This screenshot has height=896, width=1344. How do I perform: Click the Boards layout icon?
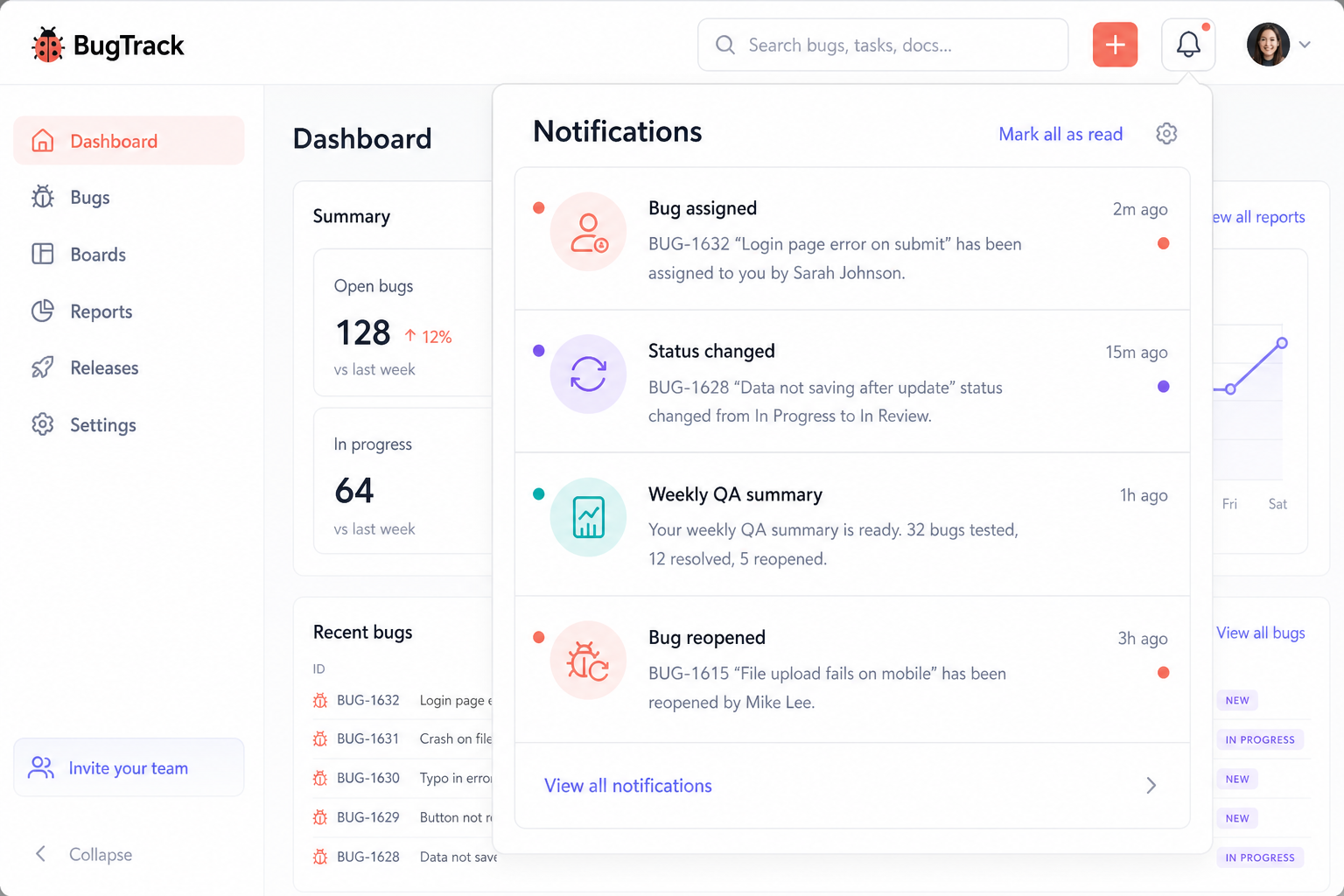tap(42, 254)
